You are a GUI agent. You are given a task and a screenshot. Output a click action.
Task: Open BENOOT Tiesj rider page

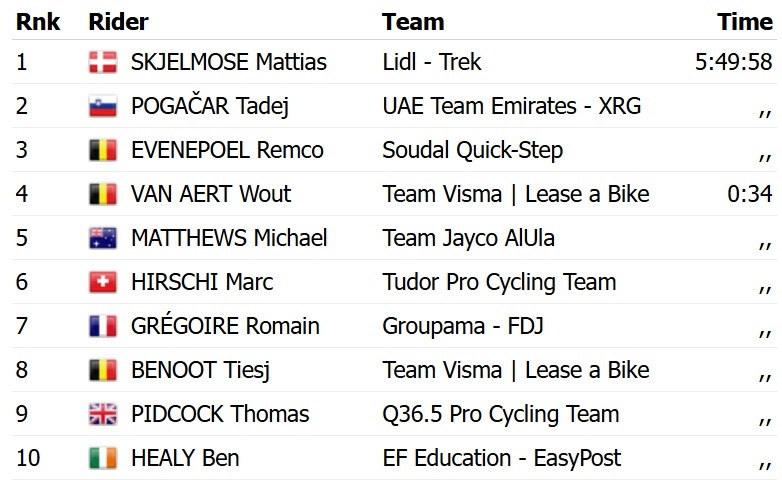[x=200, y=370]
